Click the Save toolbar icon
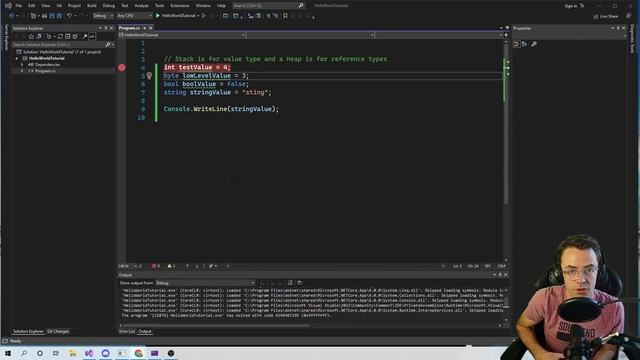 52,16
